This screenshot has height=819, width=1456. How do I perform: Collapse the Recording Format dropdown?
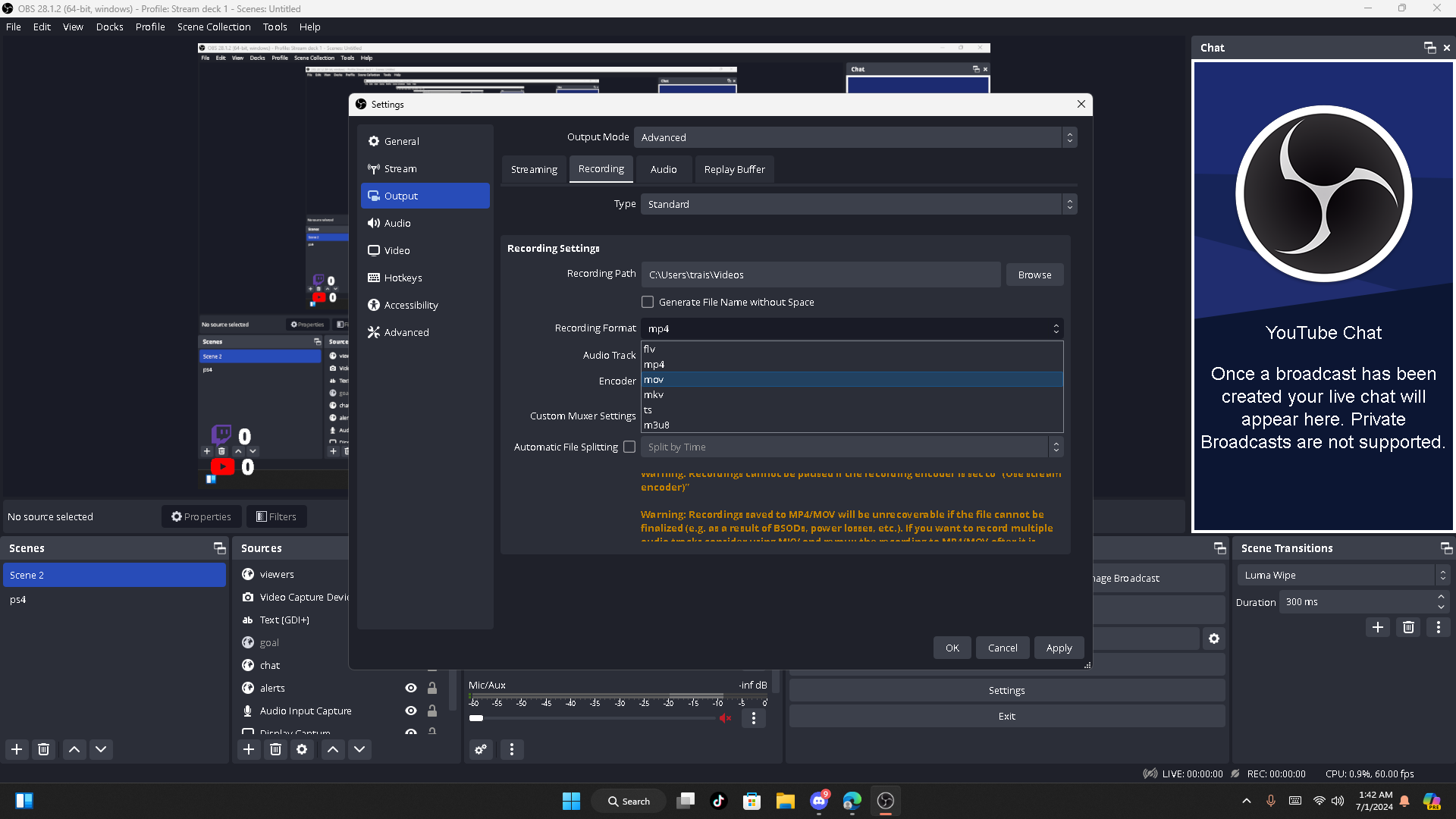(x=852, y=328)
